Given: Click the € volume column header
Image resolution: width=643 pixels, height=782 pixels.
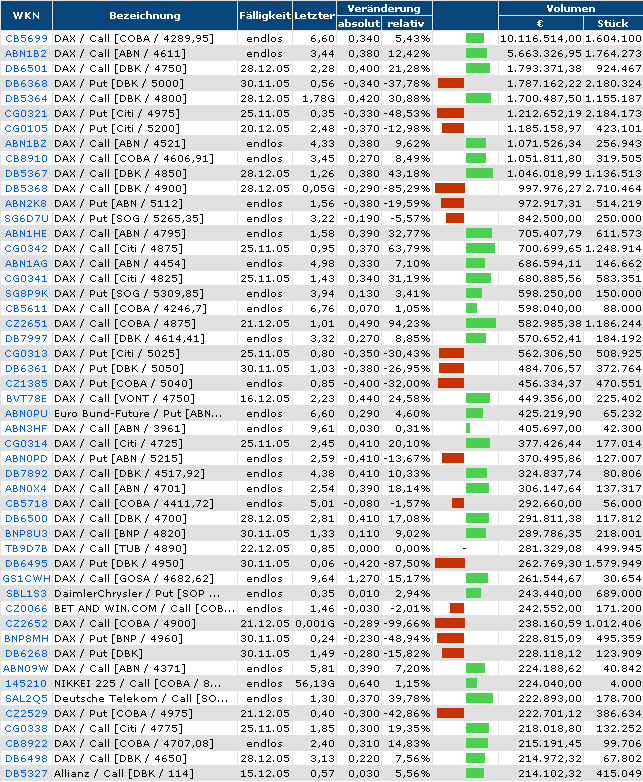Looking at the screenshot, I should pyautogui.click(x=540, y=23).
